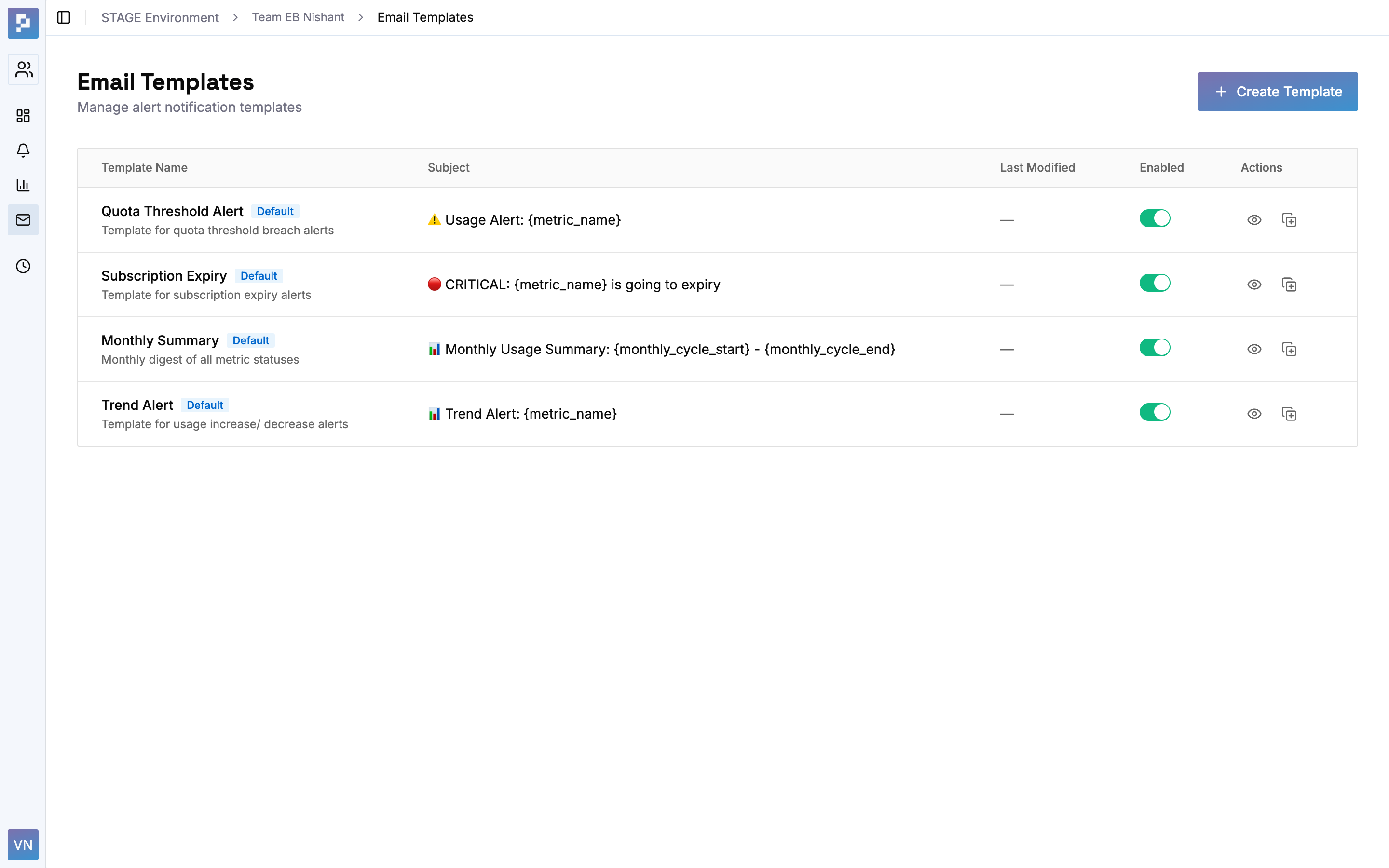Screen dimensions: 1389x868
Task: Open the bar chart analytics sidebar icon
Action: (x=23, y=185)
